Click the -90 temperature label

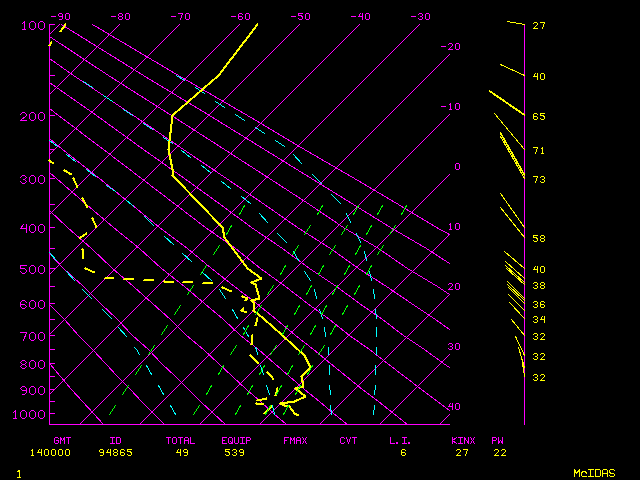pyautogui.click(x=61, y=17)
